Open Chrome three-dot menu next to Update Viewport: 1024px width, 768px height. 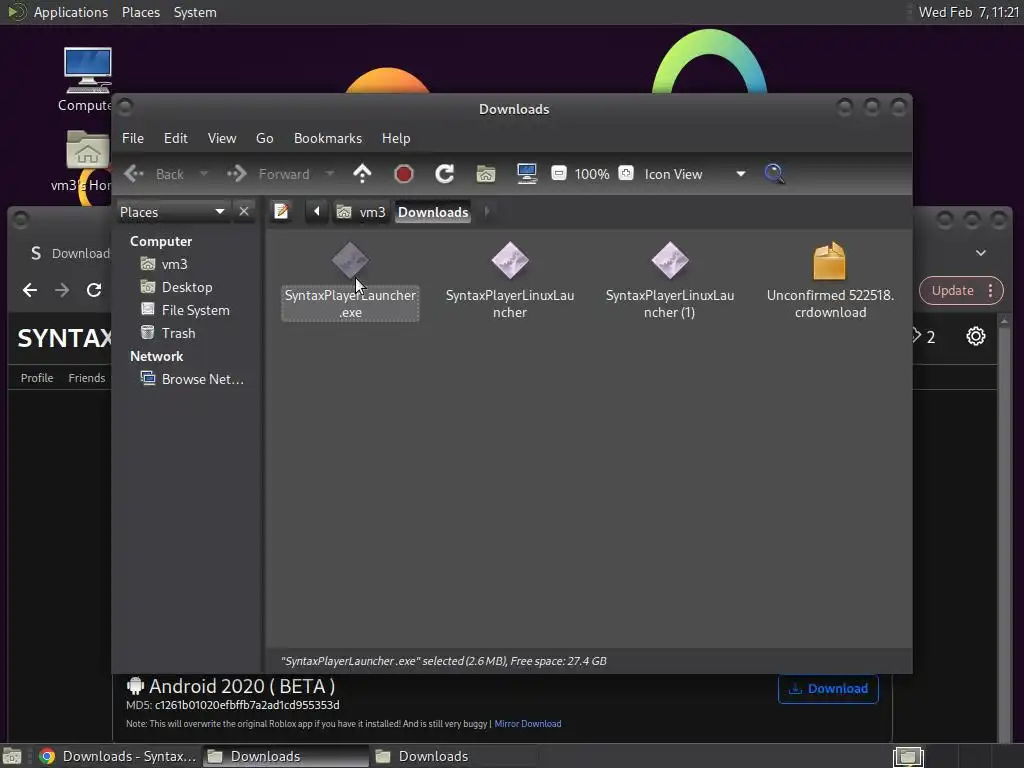pyautogui.click(x=991, y=291)
